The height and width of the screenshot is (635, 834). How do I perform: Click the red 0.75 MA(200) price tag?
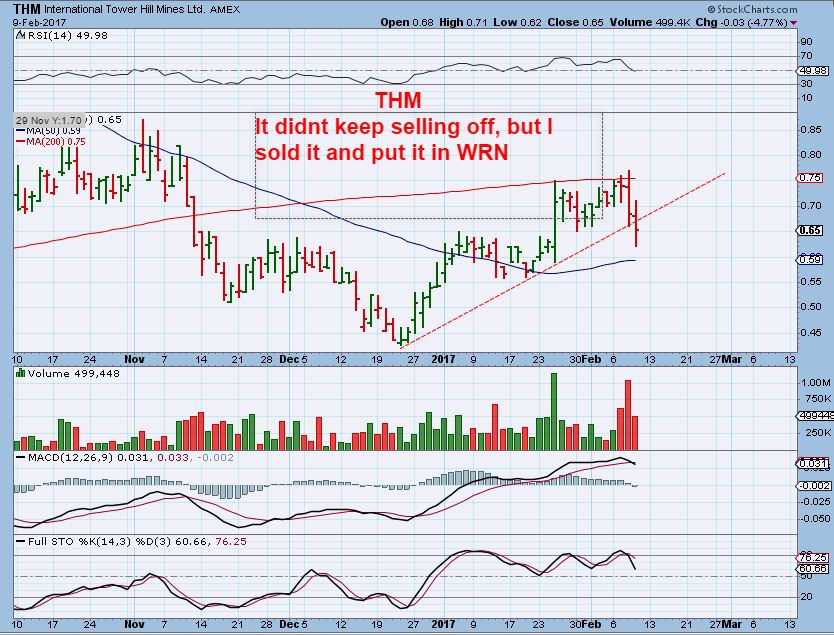[x=810, y=178]
